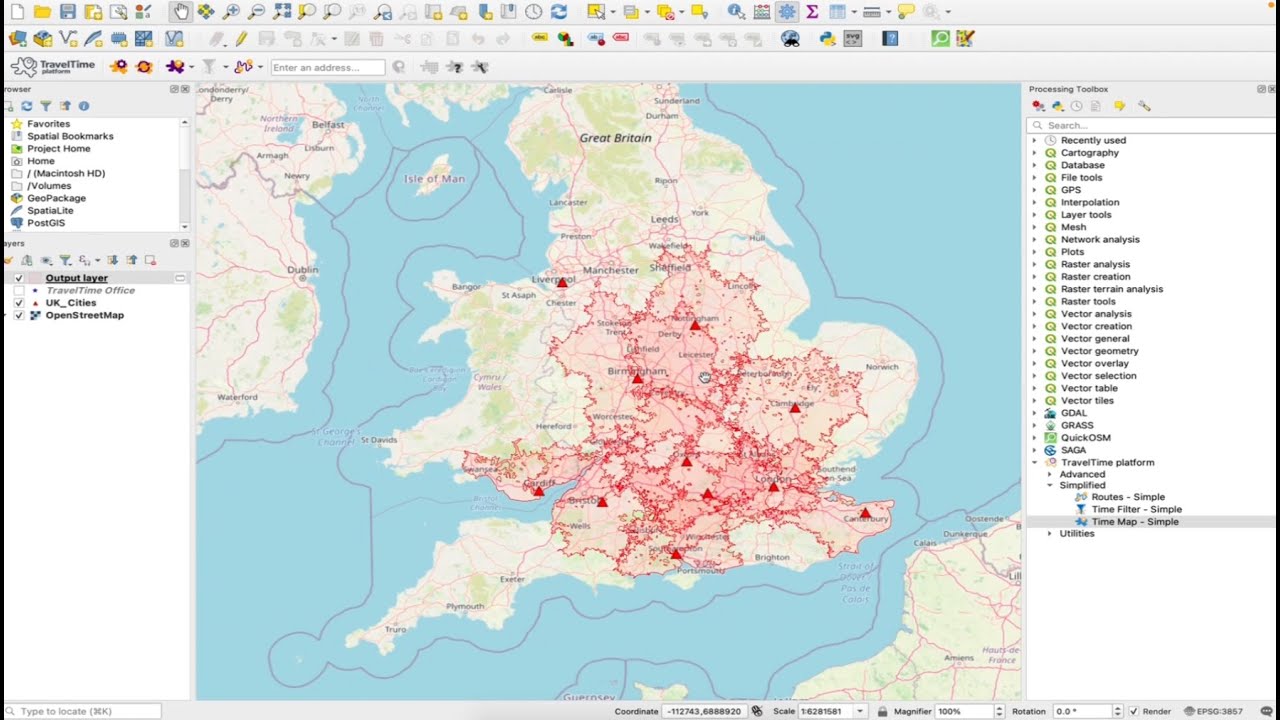Select Favorites in the Browser panel
The width and height of the screenshot is (1280, 720).
[x=48, y=124]
